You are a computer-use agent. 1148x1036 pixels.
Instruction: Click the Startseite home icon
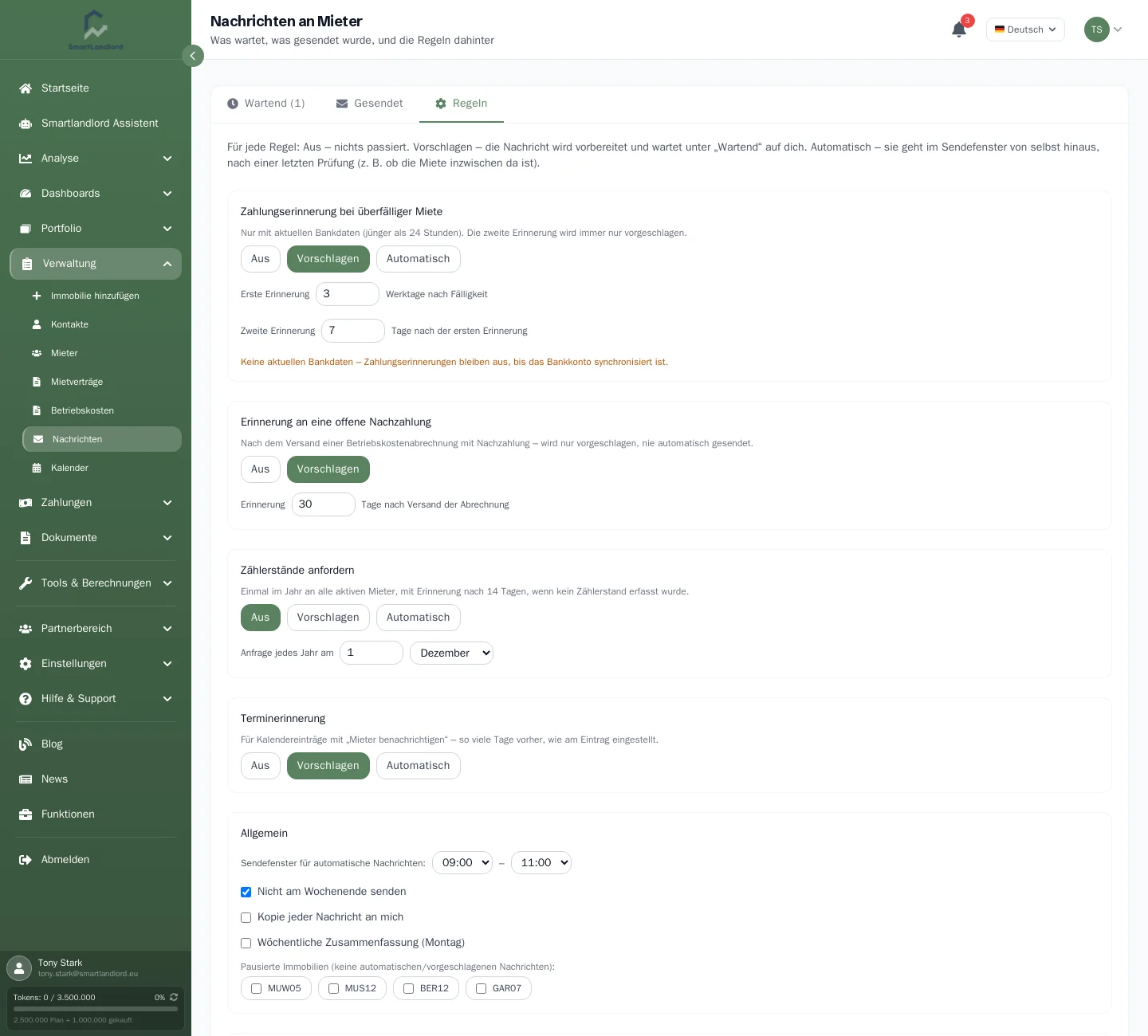[26, 88]
